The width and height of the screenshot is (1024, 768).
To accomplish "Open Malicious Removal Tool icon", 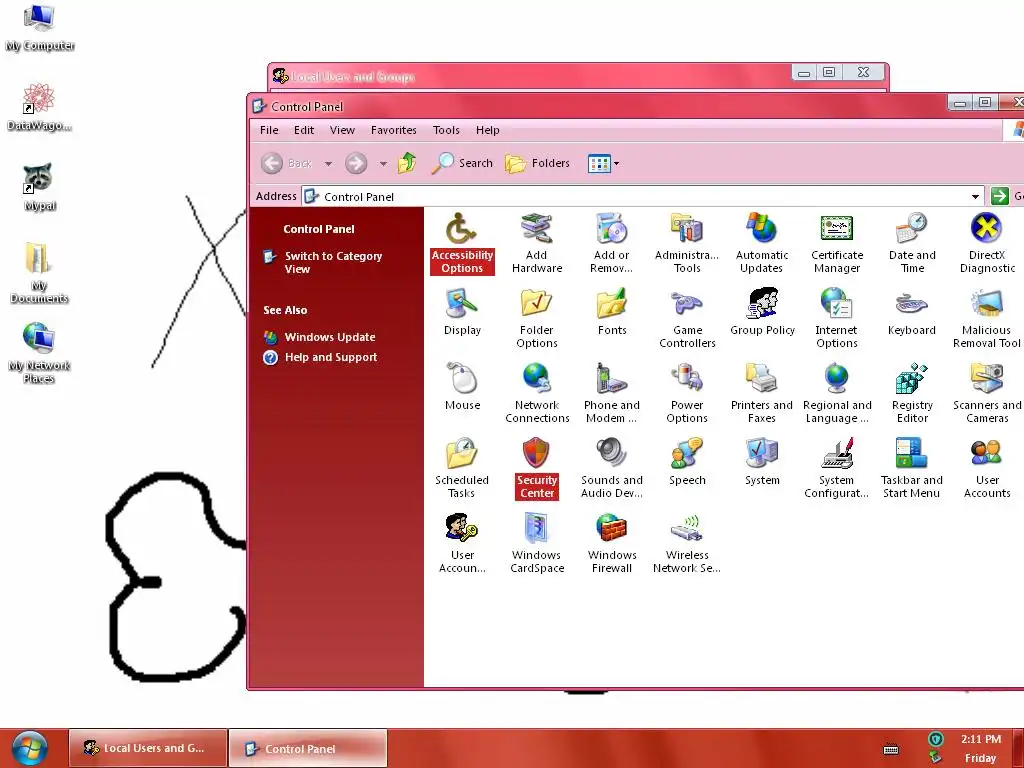I will click(x=987, y=318).
